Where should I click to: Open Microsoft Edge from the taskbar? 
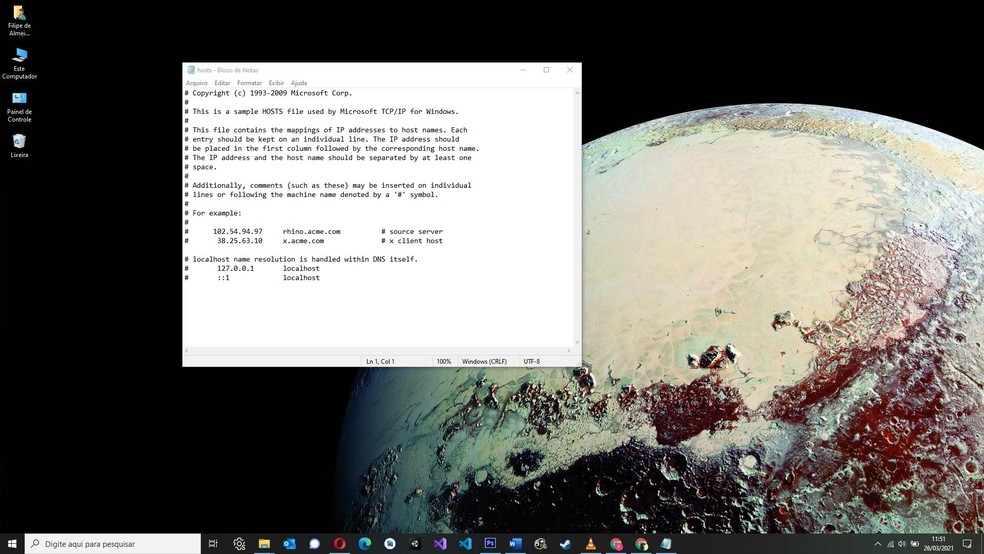365,544
